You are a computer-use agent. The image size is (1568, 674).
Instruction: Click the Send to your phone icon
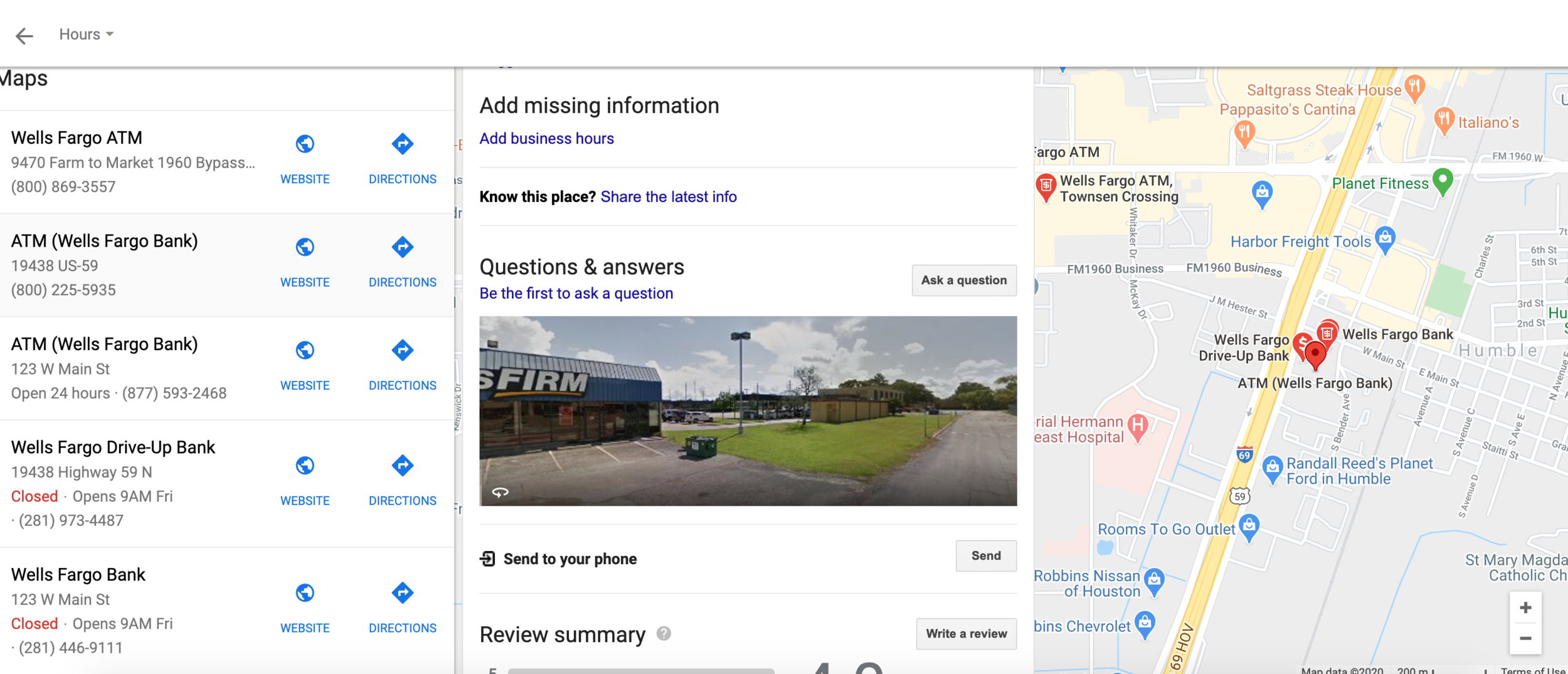[487, 559]
